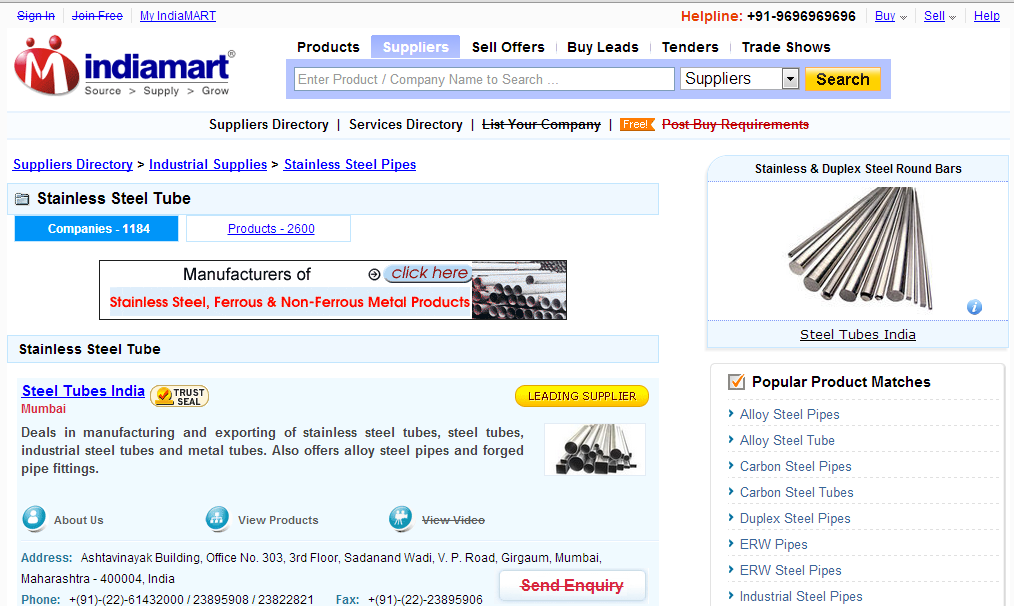
Task: Open the Alloy Steel Pipes link
Action: (789, 414)
